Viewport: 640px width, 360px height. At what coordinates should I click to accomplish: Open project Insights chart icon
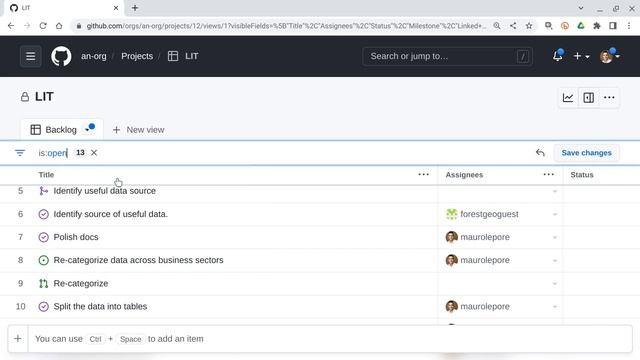click(568, 98)
